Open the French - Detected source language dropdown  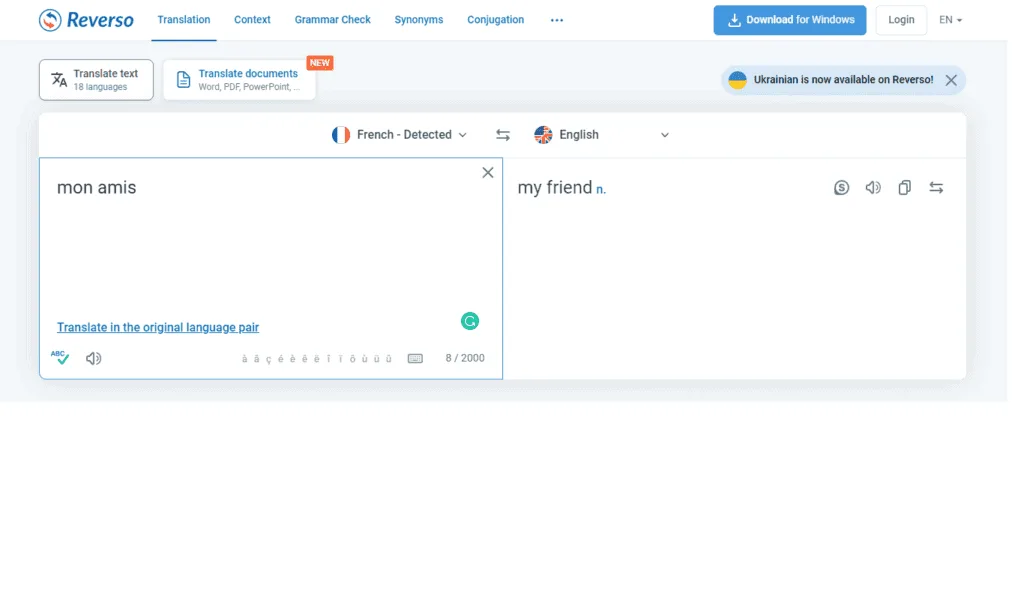pos(400,134)
